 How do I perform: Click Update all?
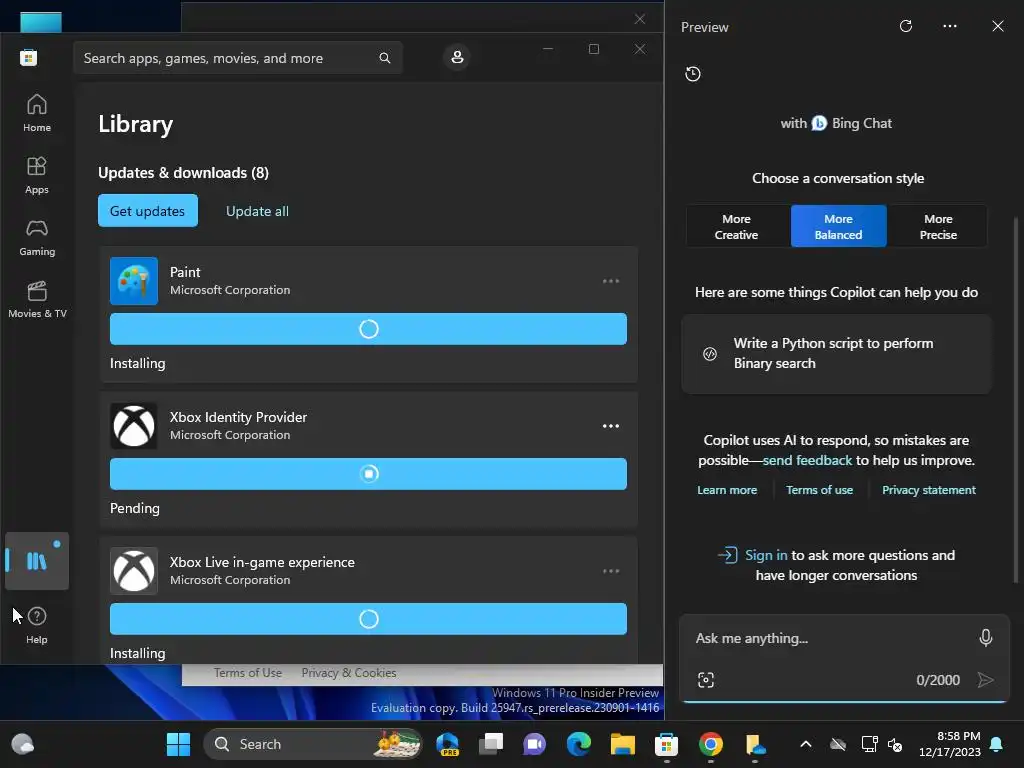point(257,211)
